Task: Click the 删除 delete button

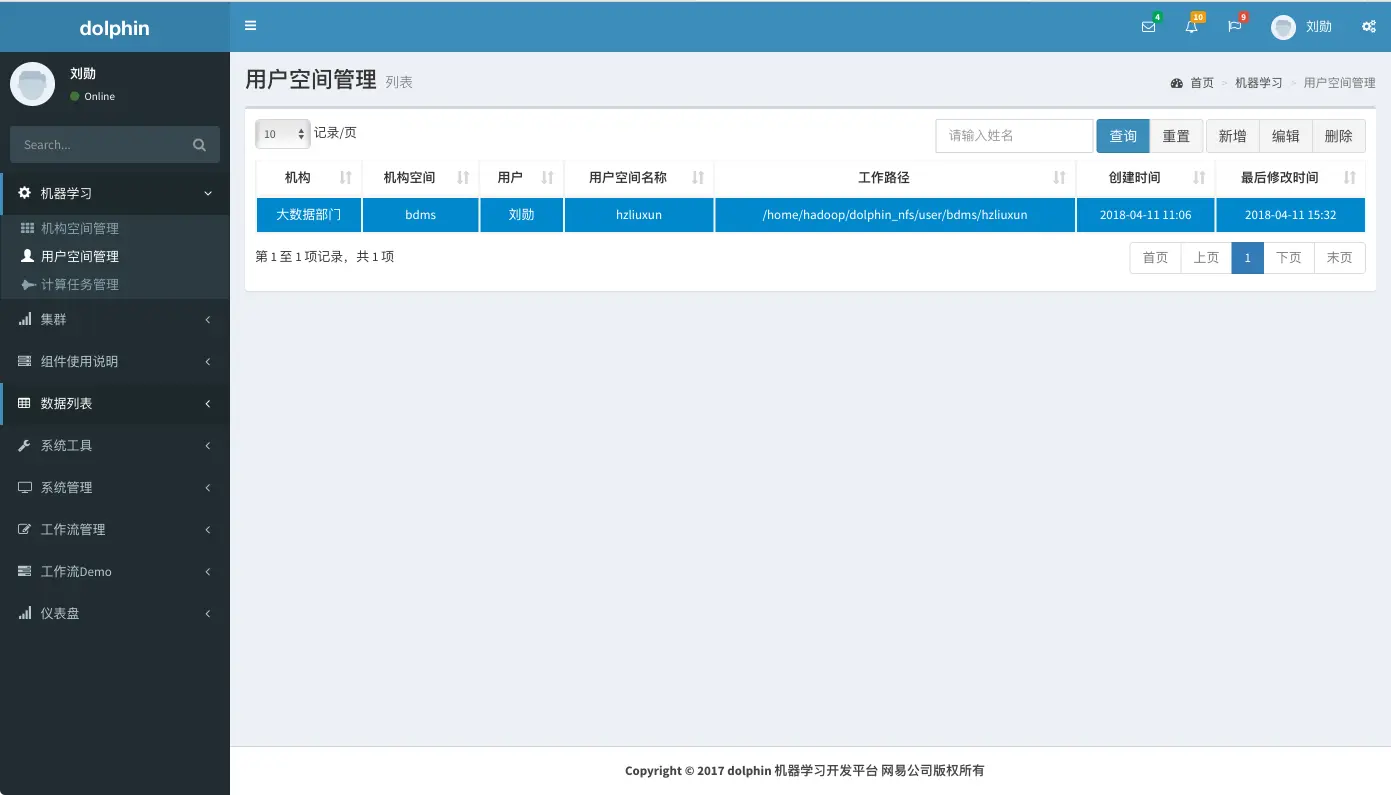Action: pyautogui.click(x=1339, y=136)
